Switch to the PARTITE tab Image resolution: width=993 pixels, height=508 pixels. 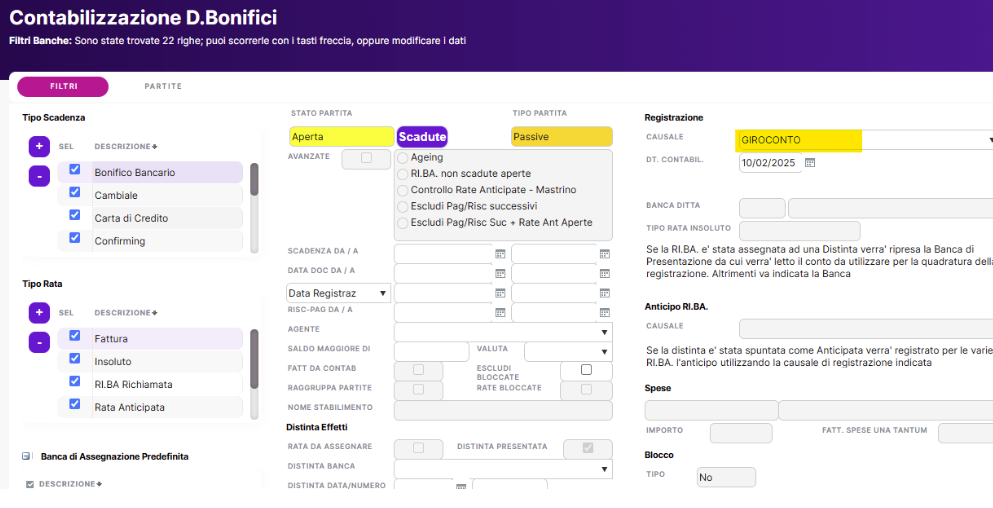point(163,87)
